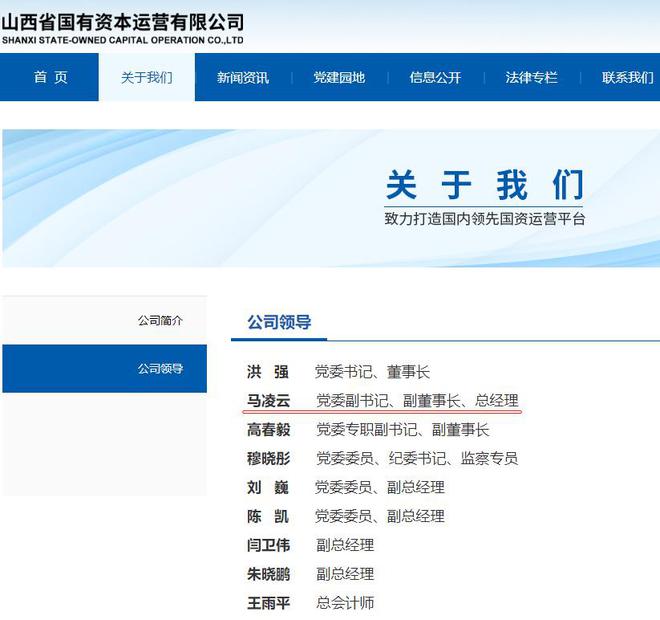Click 朱晓鹏's title 副总经理
The height and width of the screenshot is (620, 660).
pyautogui.click(x=345, y=574)
